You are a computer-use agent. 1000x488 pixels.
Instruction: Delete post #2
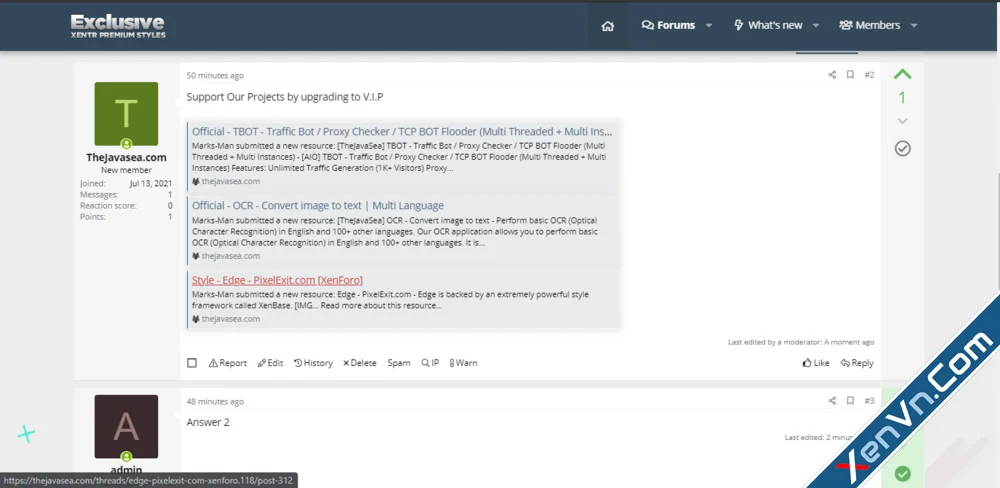(360, 363)
